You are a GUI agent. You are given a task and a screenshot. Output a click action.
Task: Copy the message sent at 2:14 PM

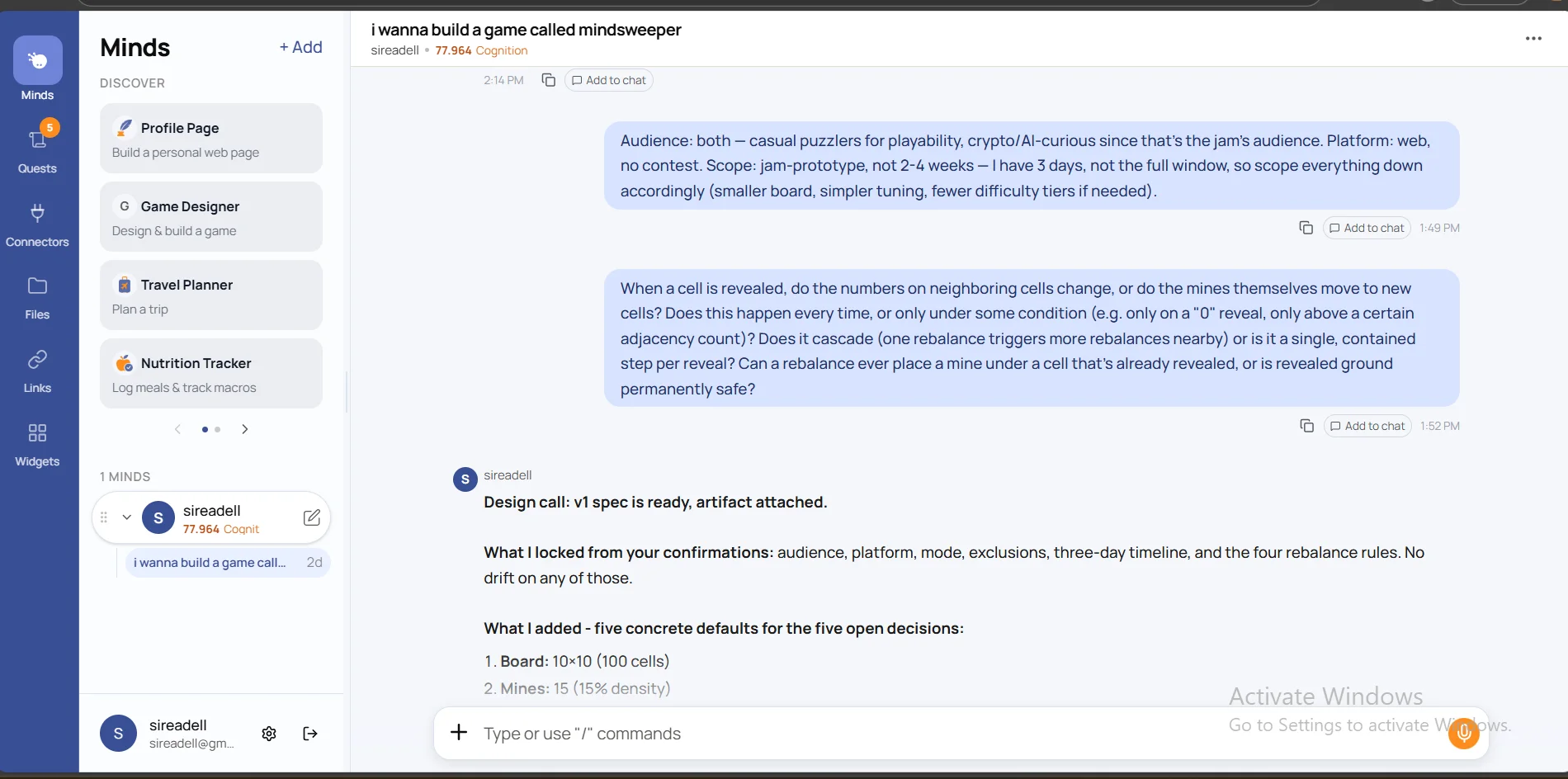pos(548,80)
